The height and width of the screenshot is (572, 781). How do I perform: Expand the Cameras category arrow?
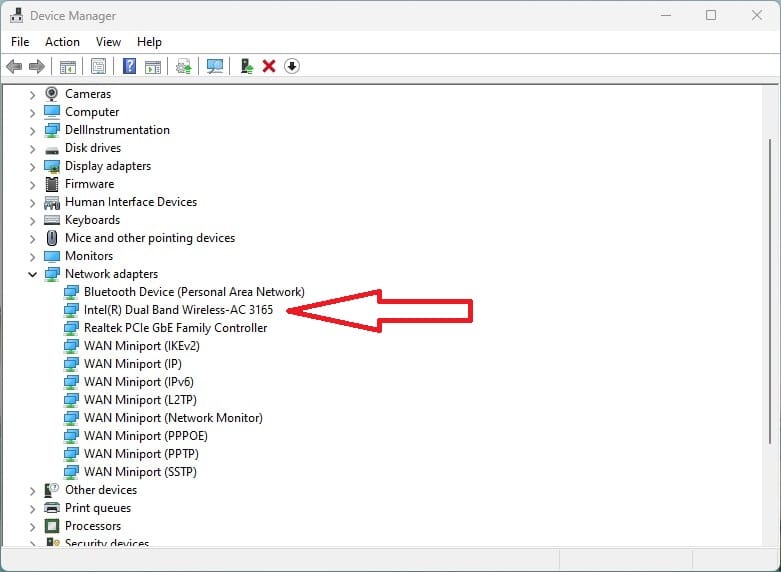(32, 94)
